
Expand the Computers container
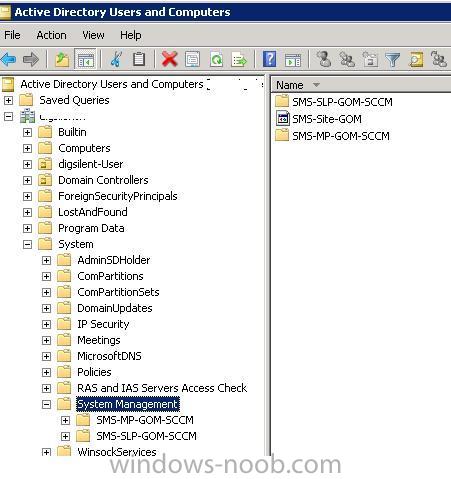pos(27,148)
